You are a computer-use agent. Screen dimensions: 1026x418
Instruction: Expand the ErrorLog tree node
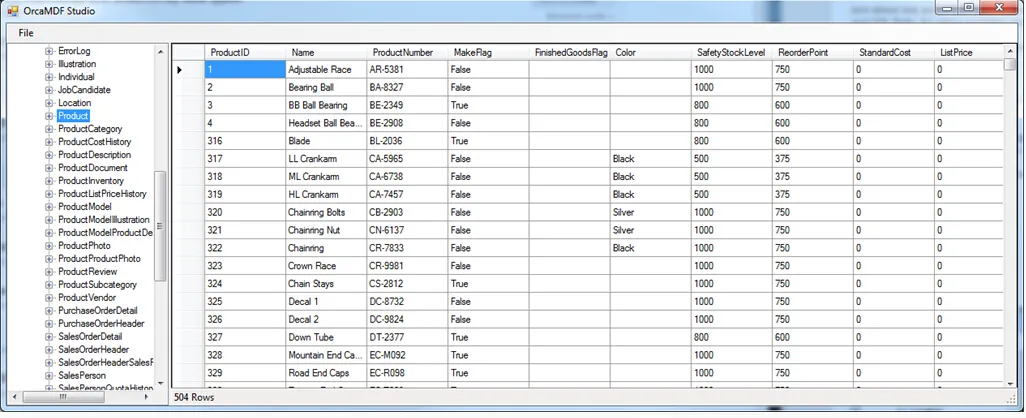click(49, 51)
